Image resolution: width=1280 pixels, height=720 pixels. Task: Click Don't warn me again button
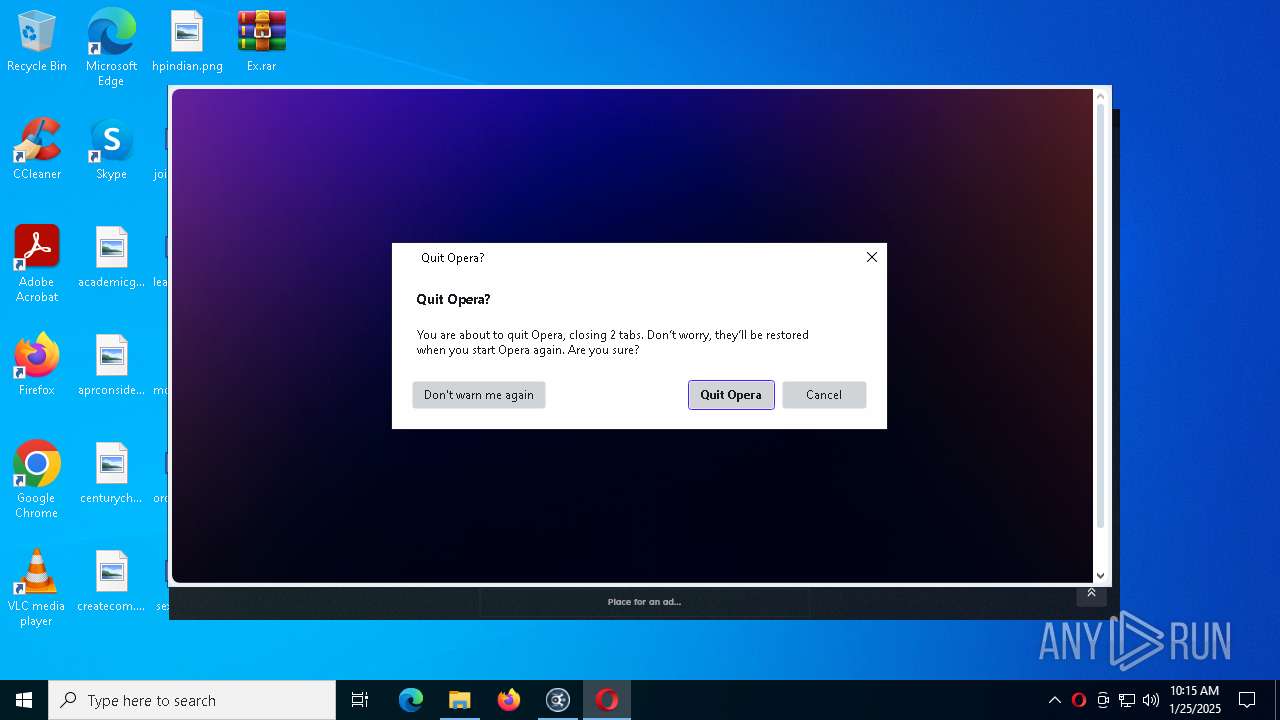(479, 395)
